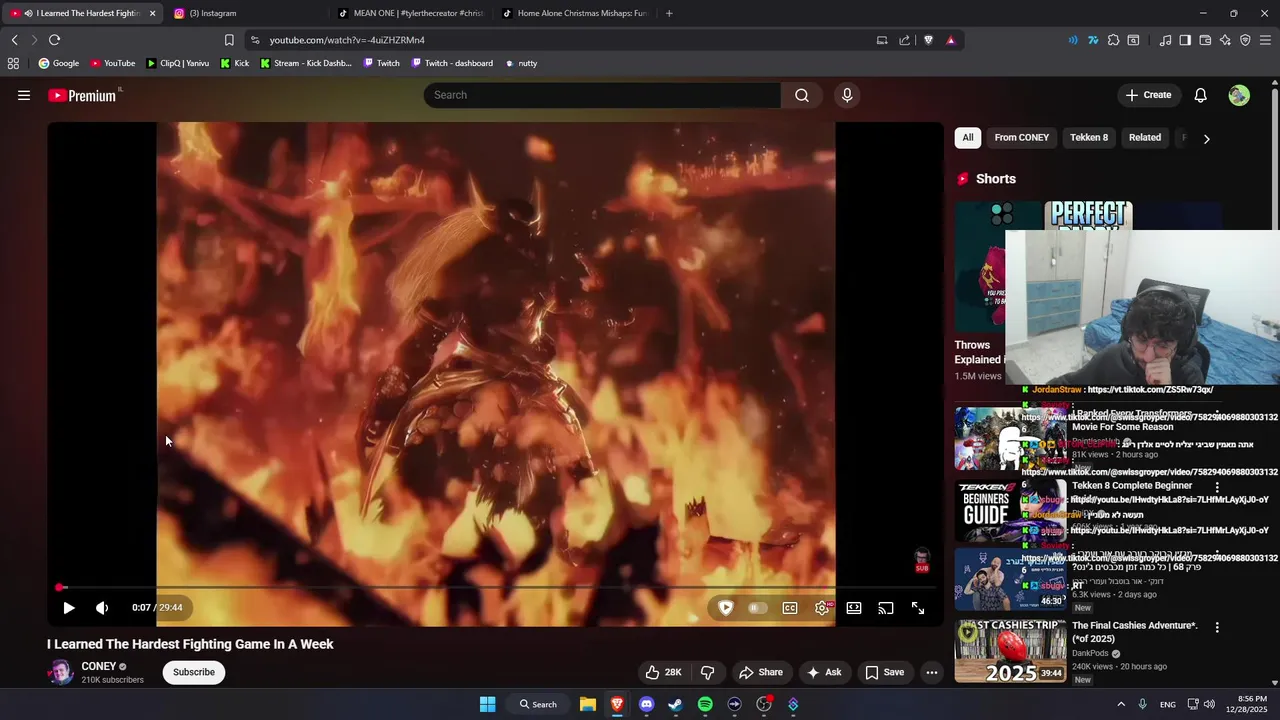The image size is (1280, 720).
Task: Mute the video volume
Action: tap(102, 608)
